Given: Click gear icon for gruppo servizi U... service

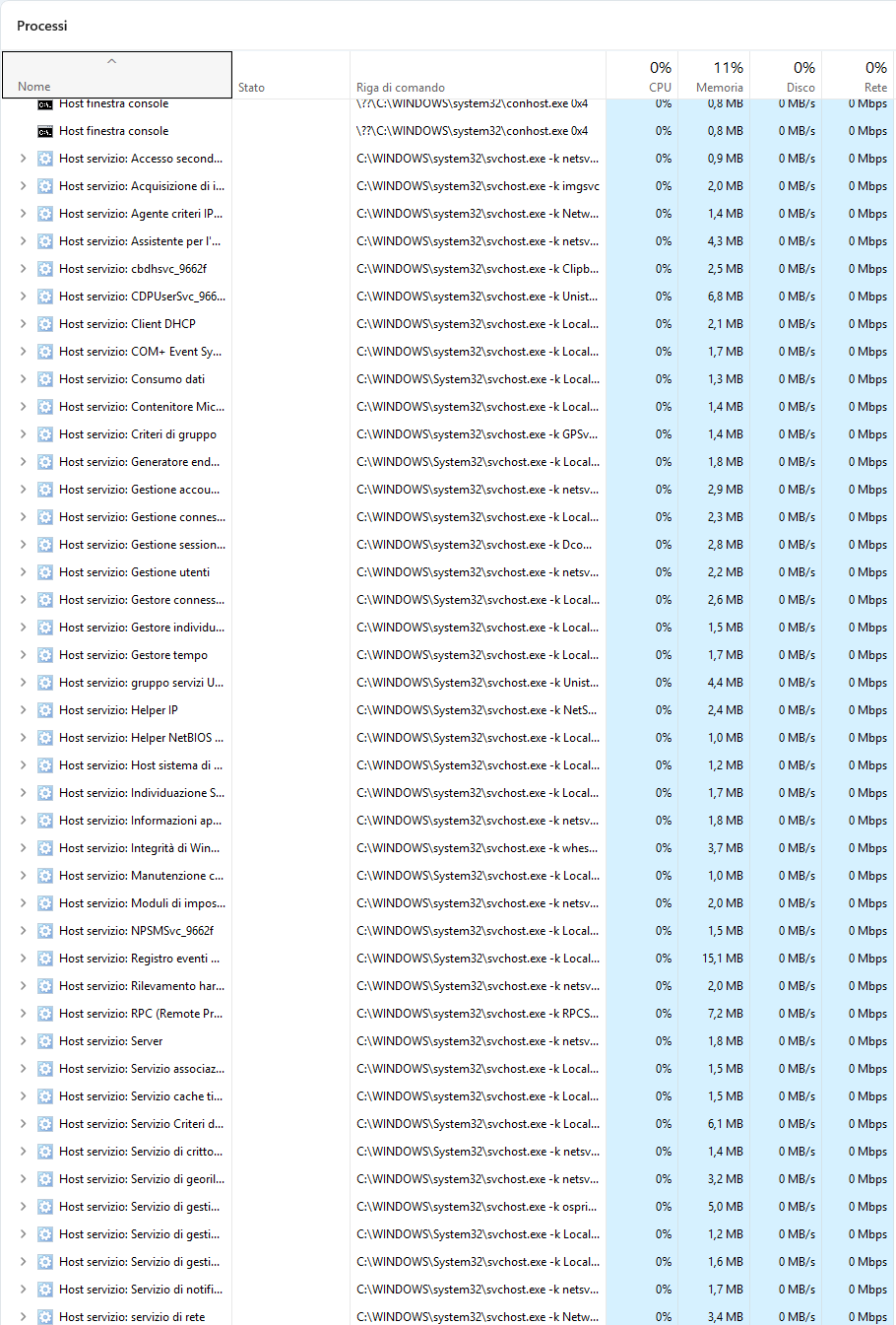Looking at the screenshot, I should point(45,682).
